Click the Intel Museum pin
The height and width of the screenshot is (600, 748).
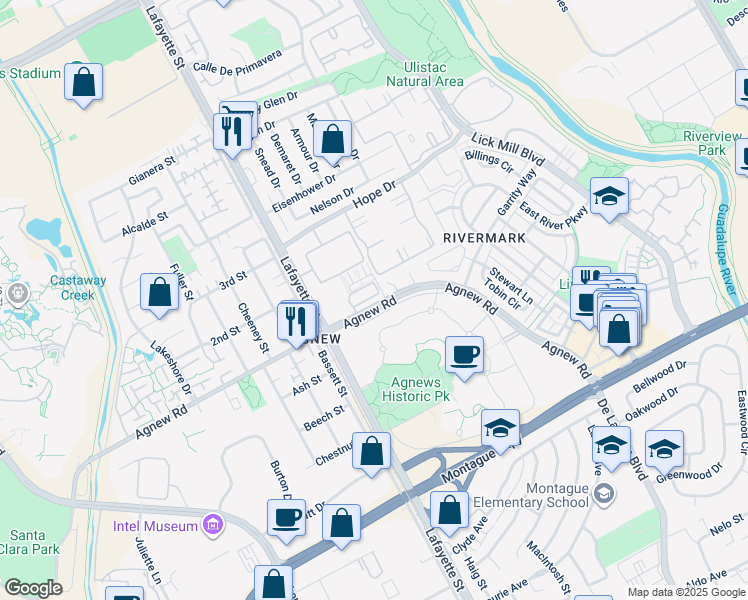pos(211,523)
